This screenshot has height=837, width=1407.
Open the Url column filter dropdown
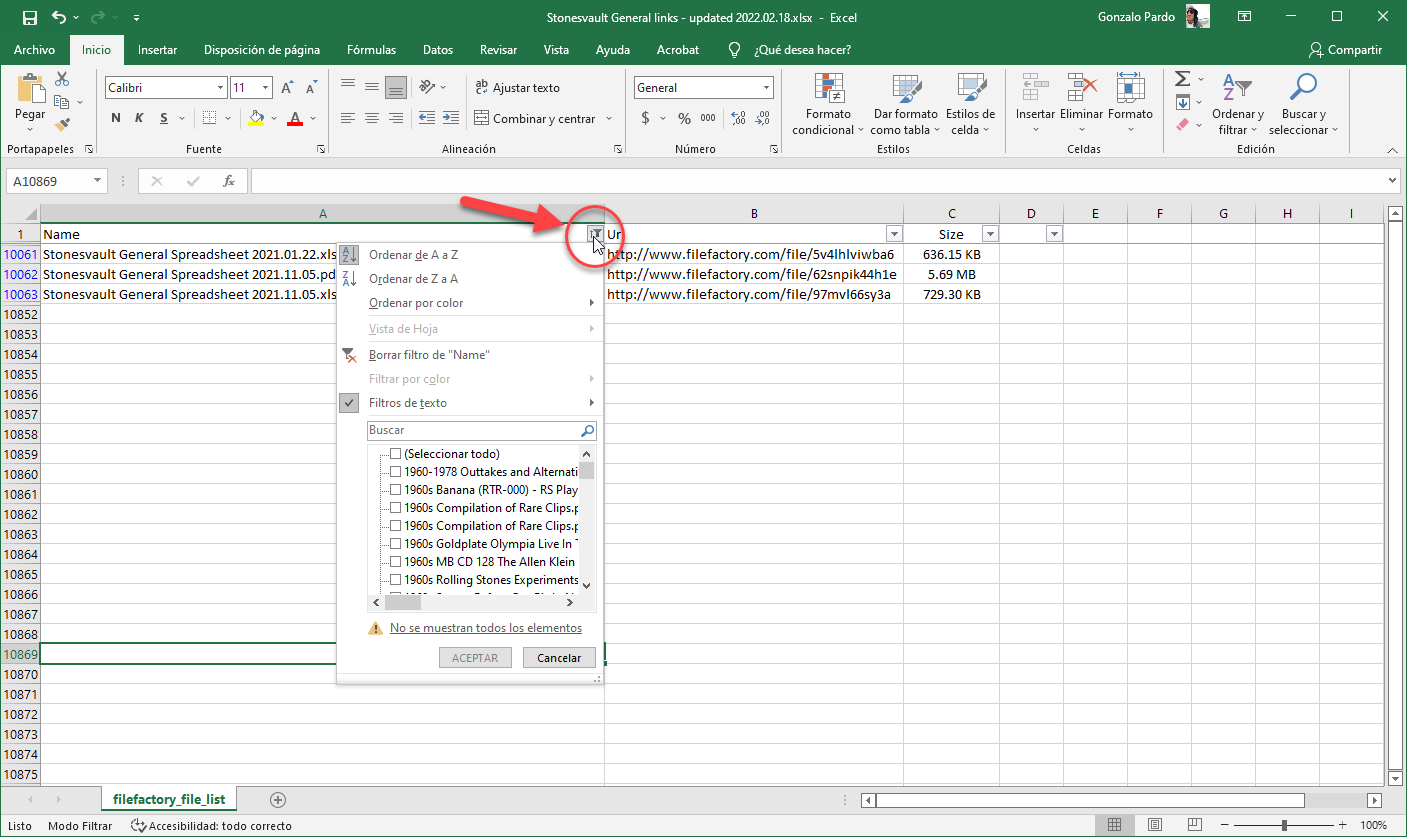click(x=895, y=234)
